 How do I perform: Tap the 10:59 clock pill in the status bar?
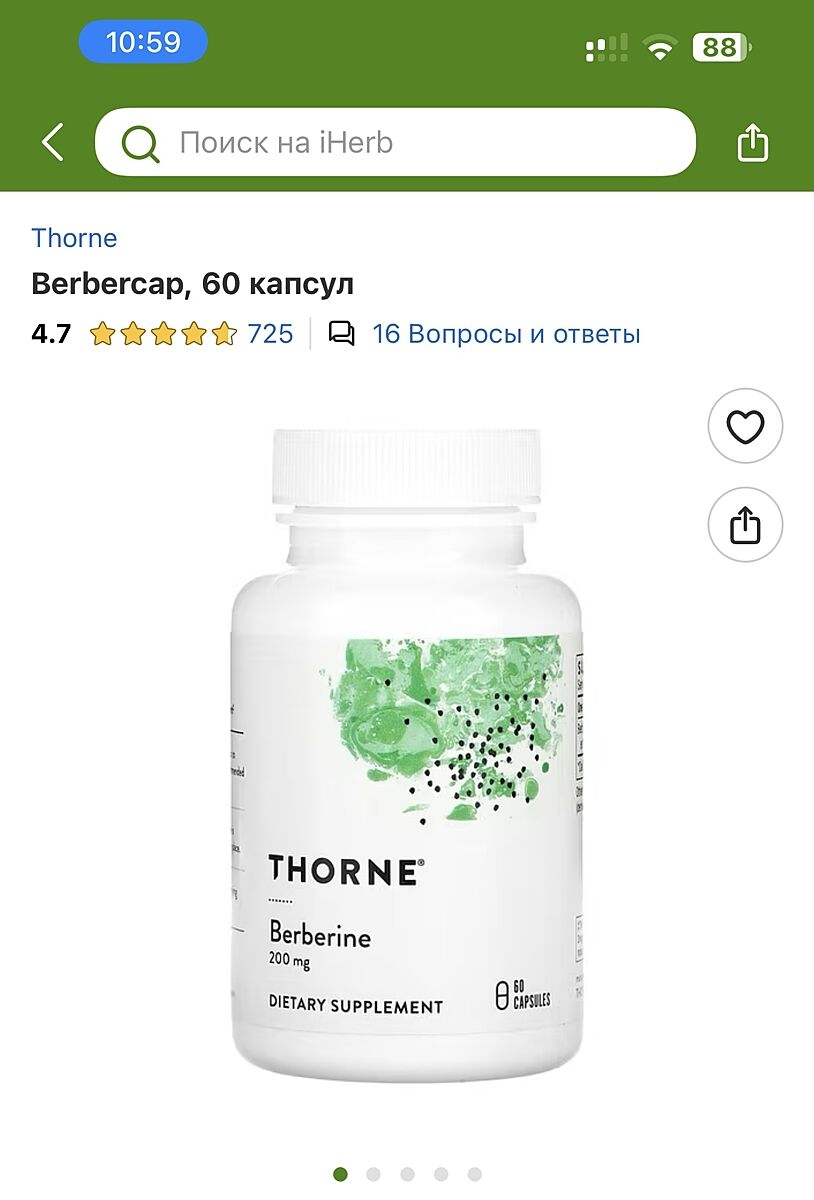(x=143, y=42)
